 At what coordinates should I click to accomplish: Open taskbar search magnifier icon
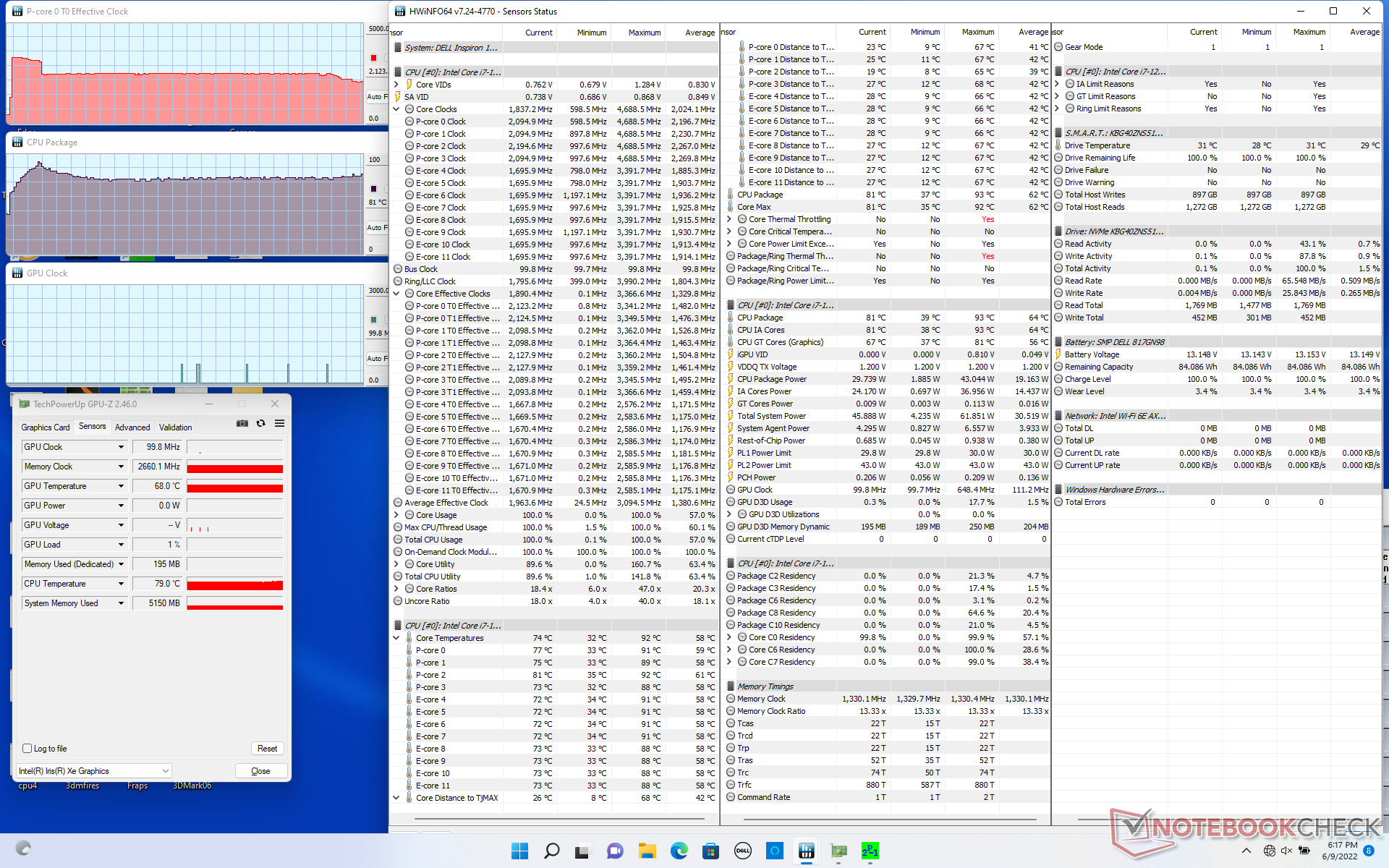click(x=551, y=851)
